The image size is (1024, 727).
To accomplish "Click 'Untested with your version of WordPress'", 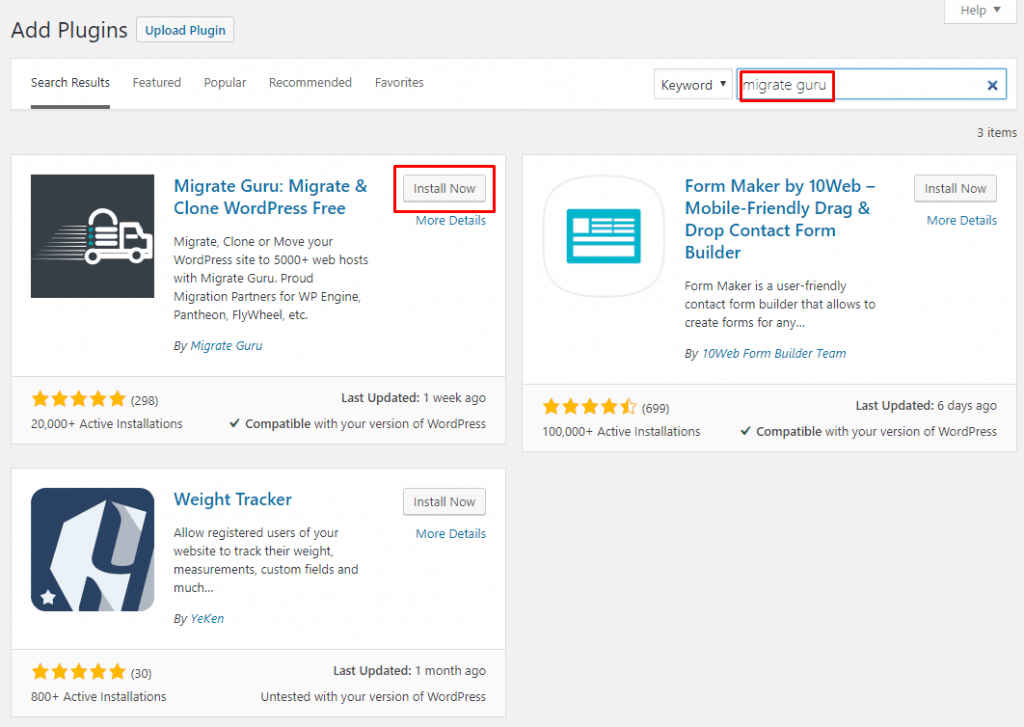I will pyautogui.click(x=373, y=697).
